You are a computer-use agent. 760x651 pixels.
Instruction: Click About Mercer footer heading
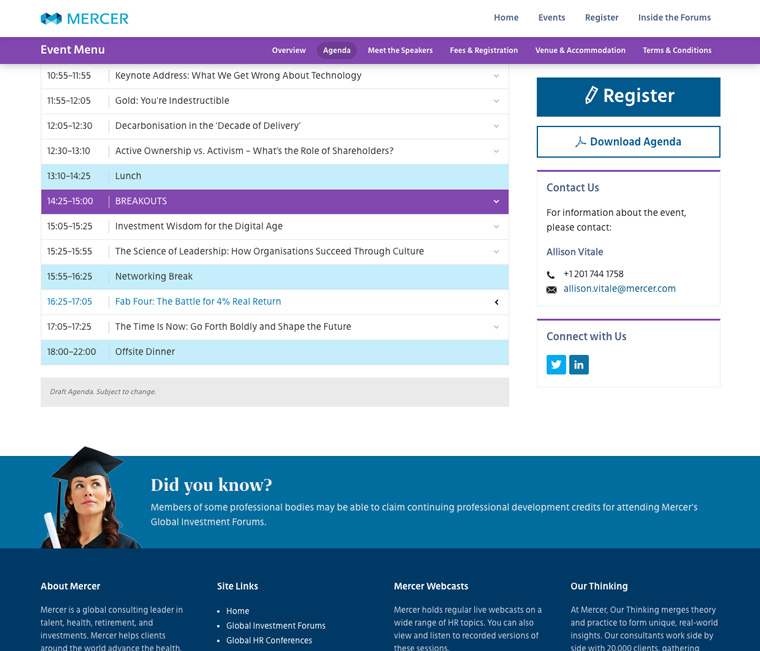coord(70,586)
